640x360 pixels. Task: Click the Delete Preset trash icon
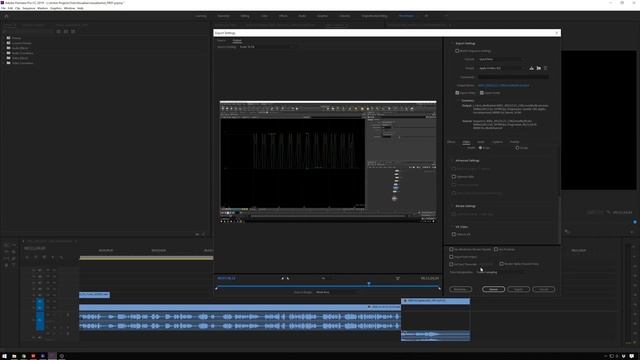[x=545, y=68]
